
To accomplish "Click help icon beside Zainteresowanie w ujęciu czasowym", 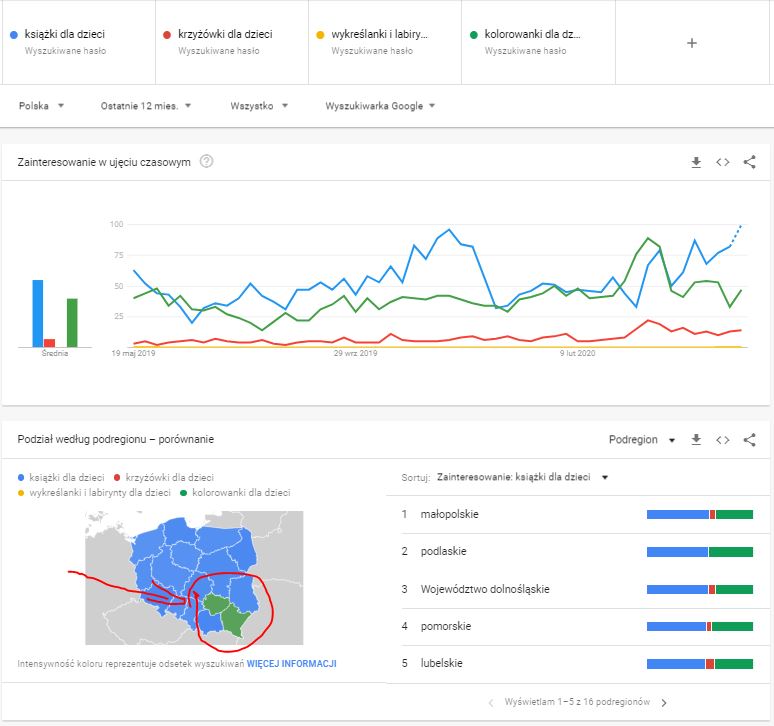I will [207, 161].
